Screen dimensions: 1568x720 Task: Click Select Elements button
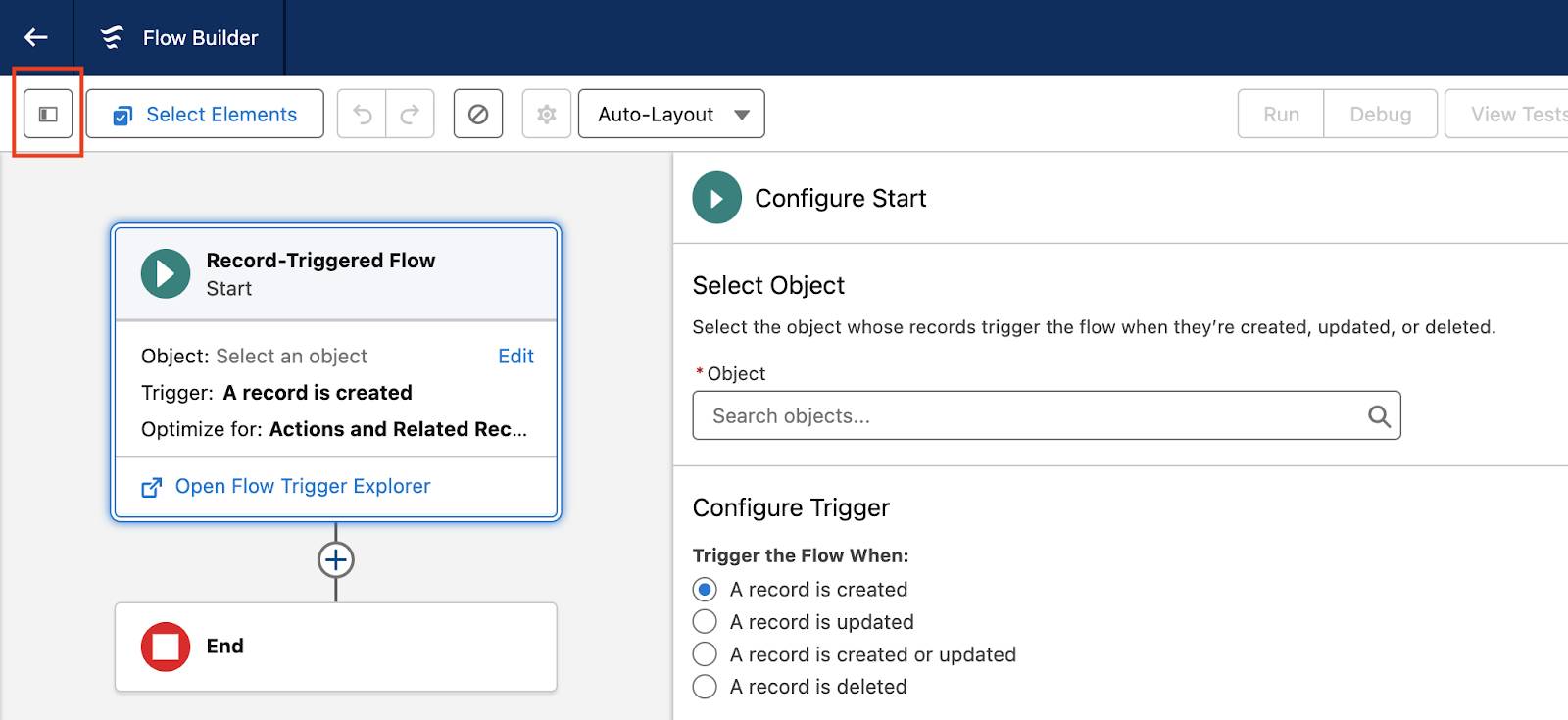pyautogui.click(x=205, y=115)
